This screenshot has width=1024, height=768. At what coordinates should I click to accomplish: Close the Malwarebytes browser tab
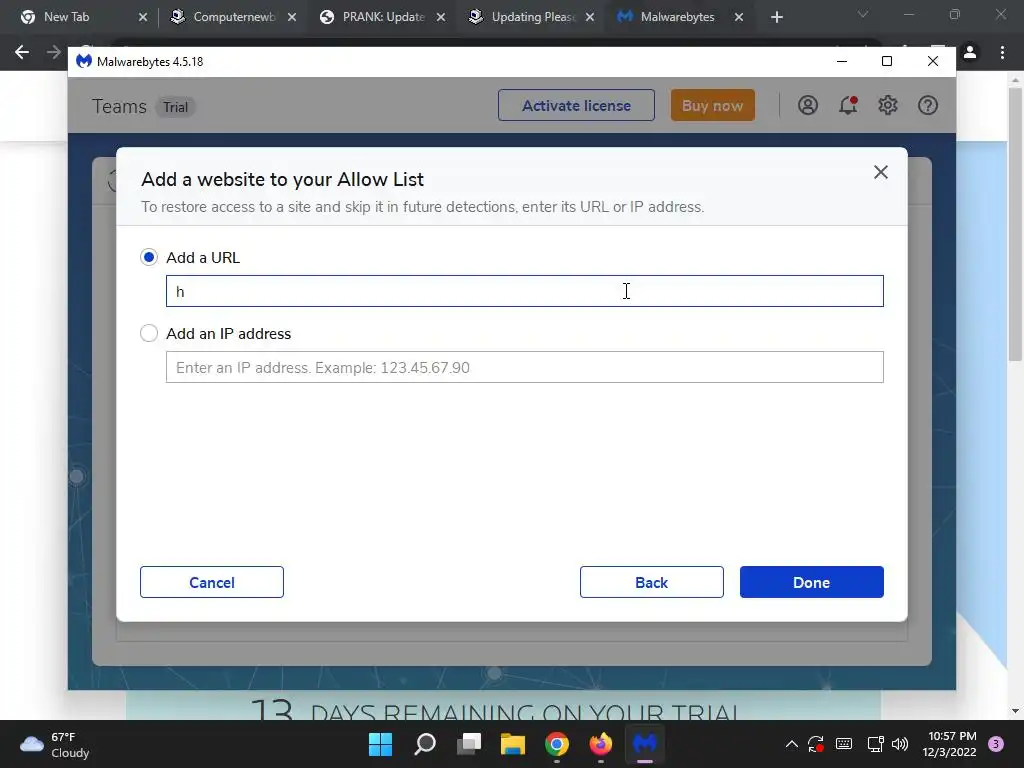[739, 17]
